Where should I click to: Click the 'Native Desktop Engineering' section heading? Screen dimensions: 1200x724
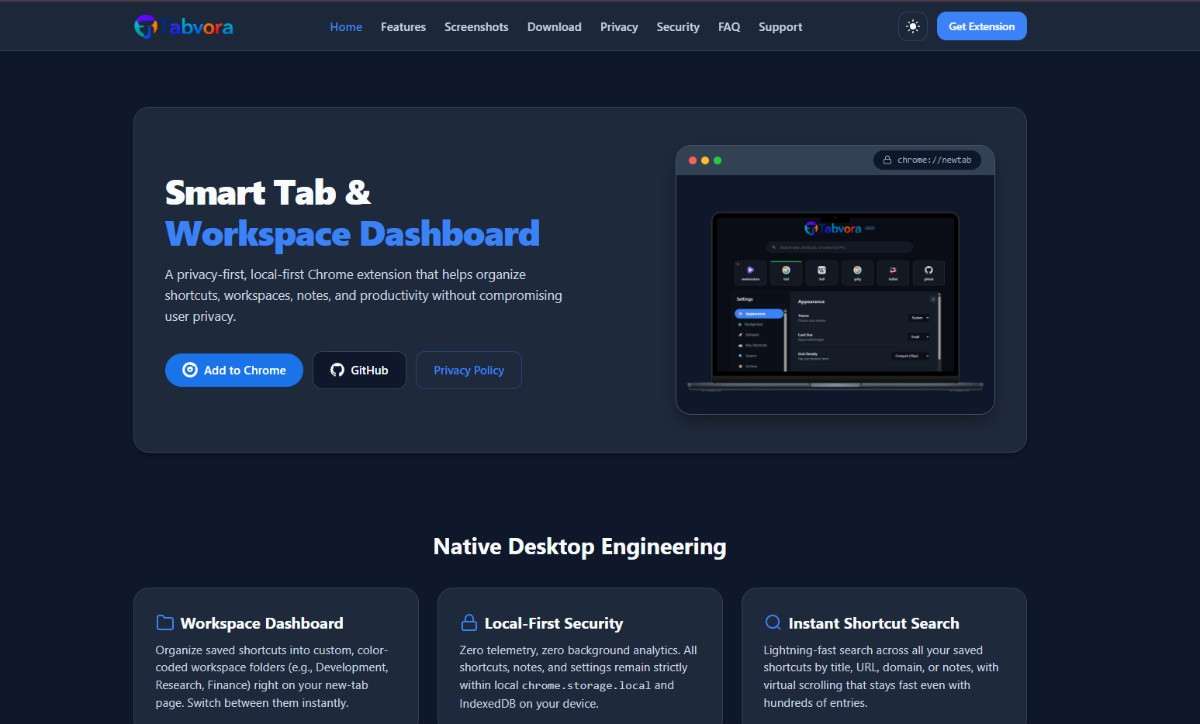pos(580,546)
